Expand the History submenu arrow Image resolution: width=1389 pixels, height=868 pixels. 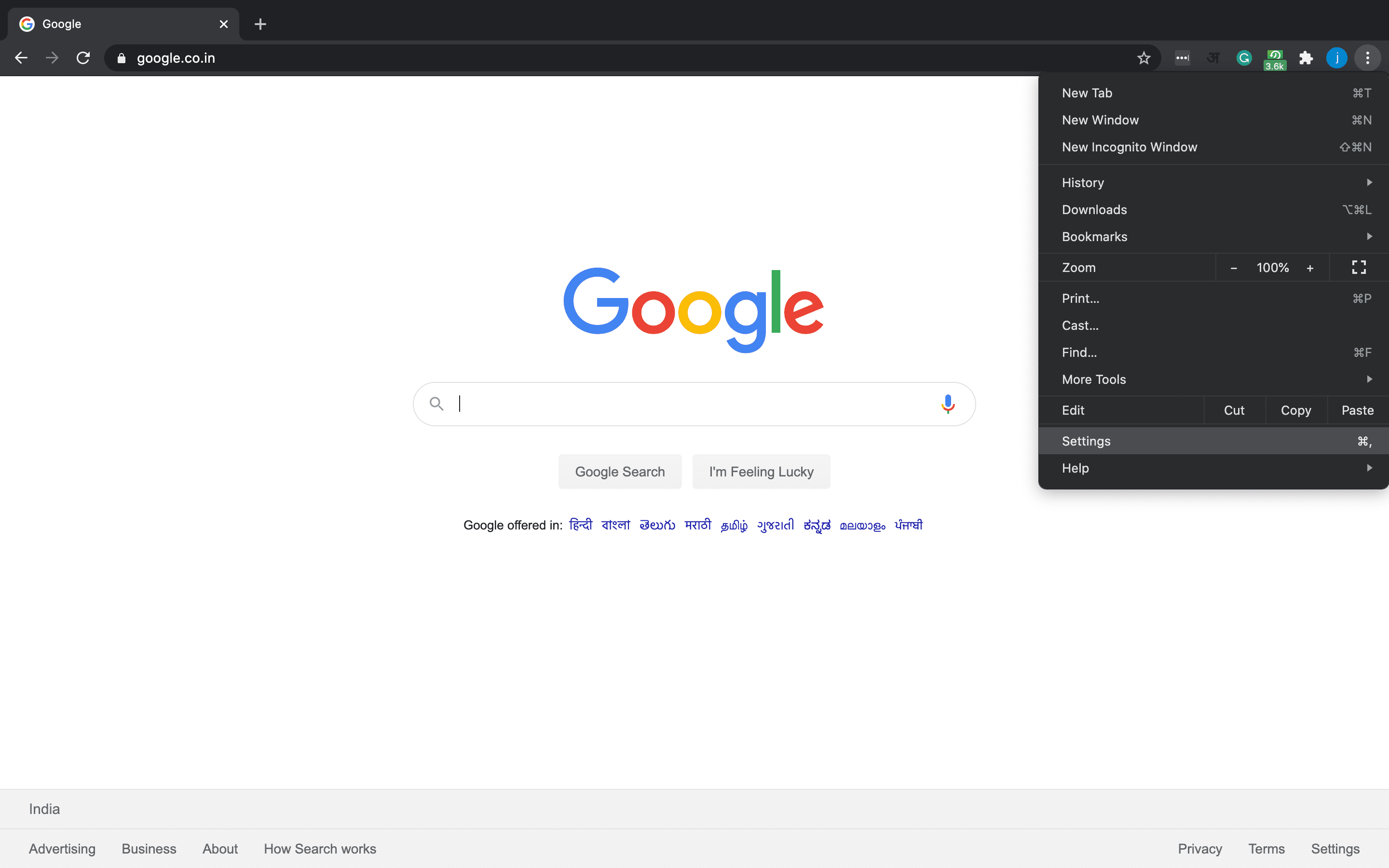click(x=1370, y=182)
